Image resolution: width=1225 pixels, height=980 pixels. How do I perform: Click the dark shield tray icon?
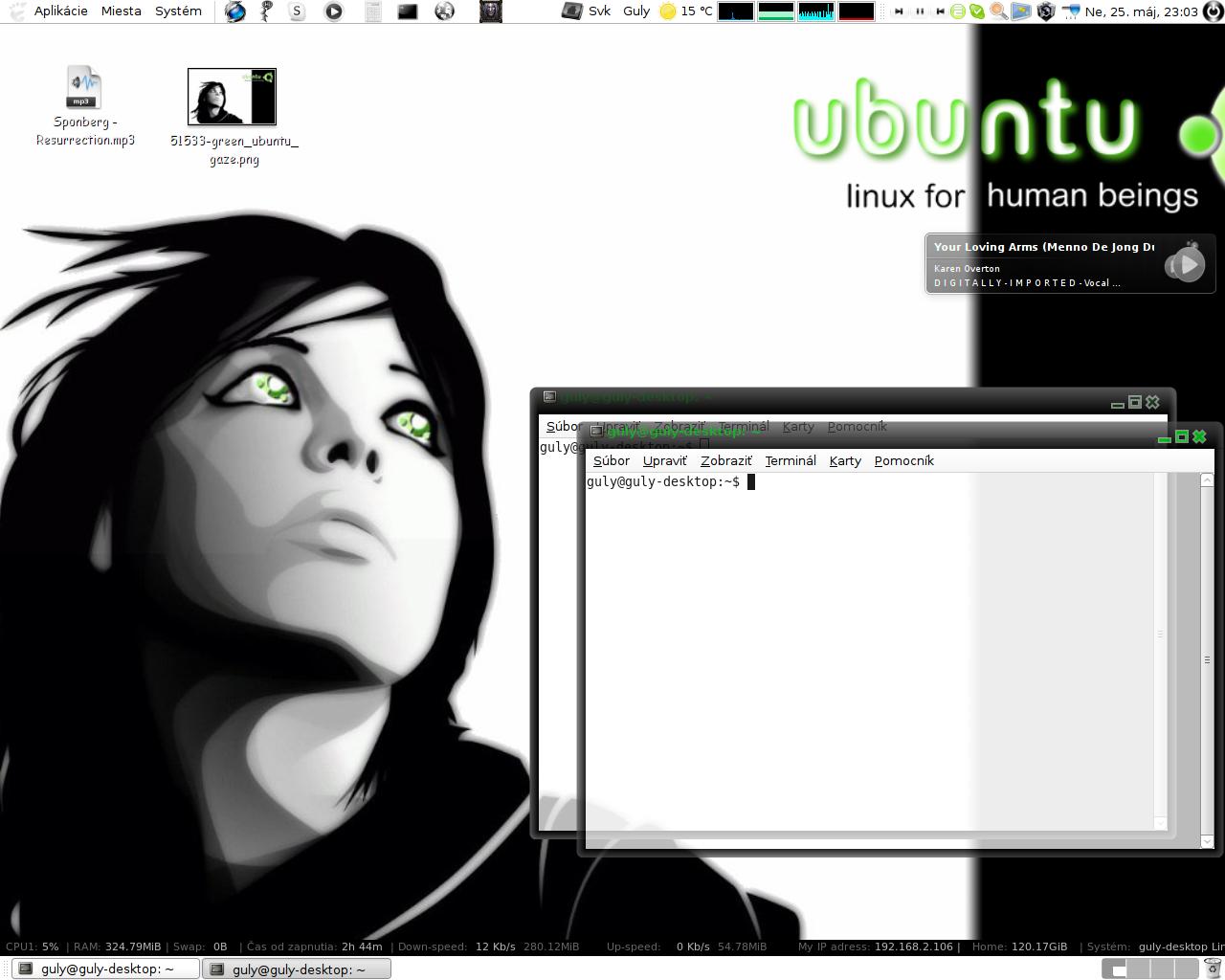coord(1046,11)
